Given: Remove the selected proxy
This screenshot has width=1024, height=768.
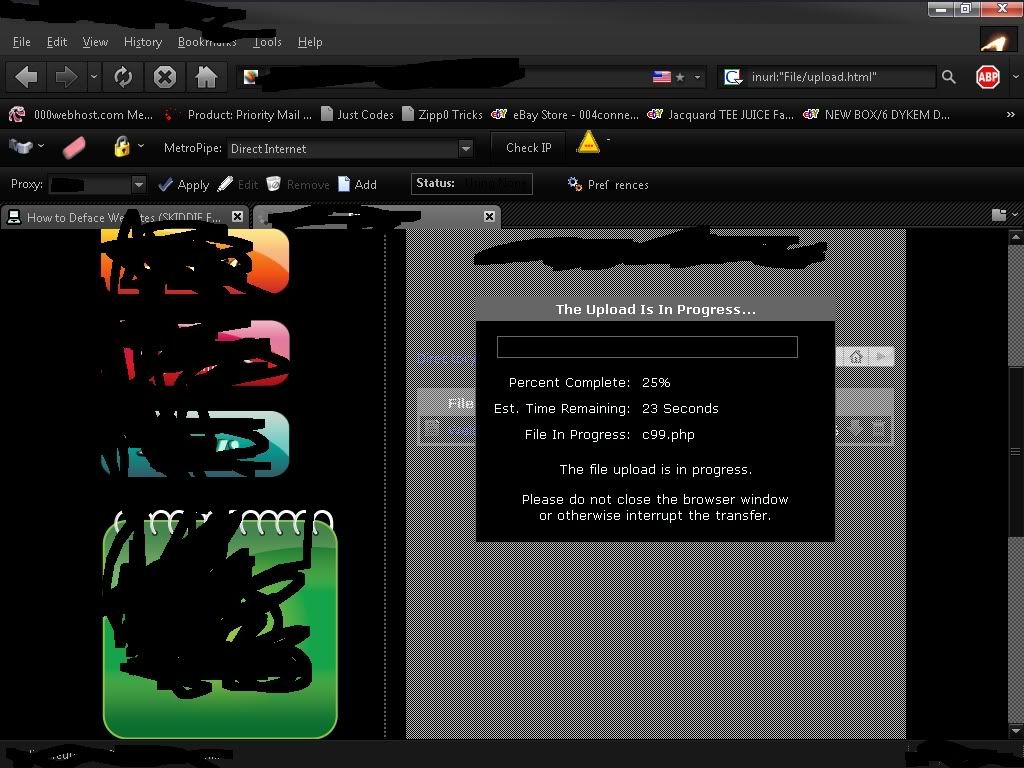Looking at the screenshot, I should point(298,185).
